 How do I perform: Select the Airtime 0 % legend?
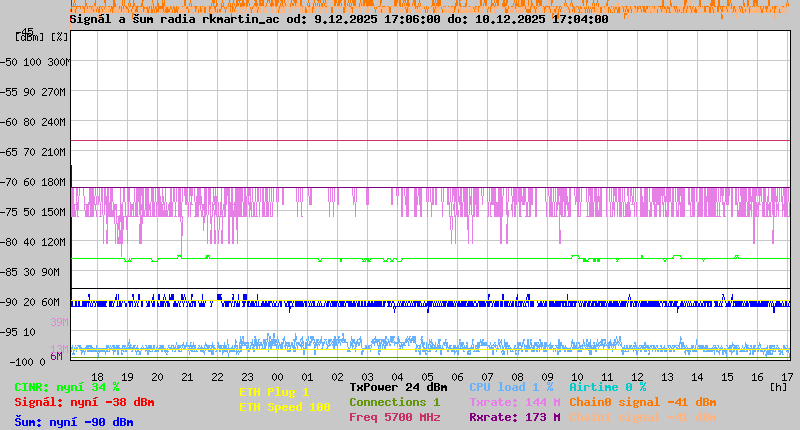click(x=607, y=387)
